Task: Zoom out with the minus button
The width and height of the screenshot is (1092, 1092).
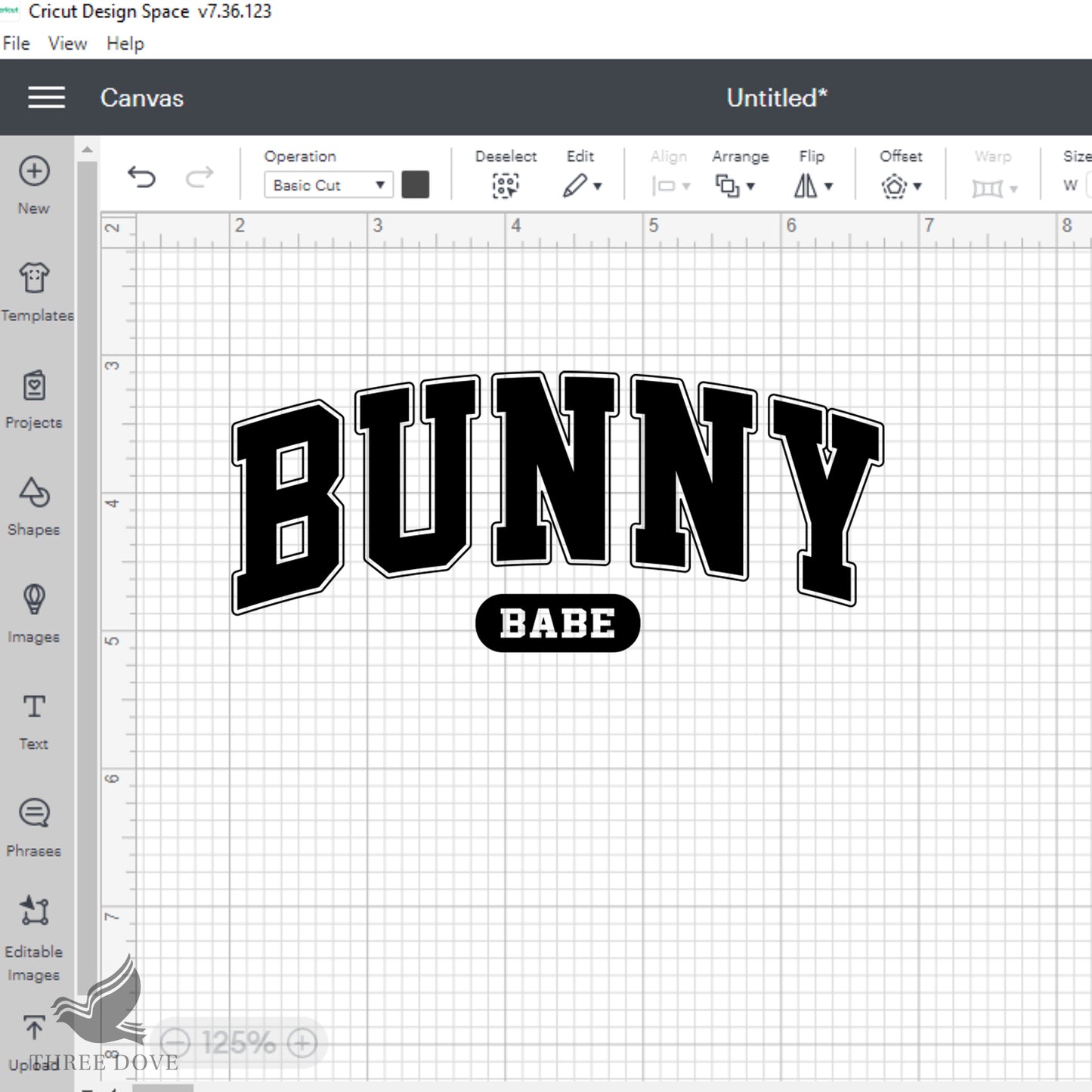Action: click(x=175, y=1044)
